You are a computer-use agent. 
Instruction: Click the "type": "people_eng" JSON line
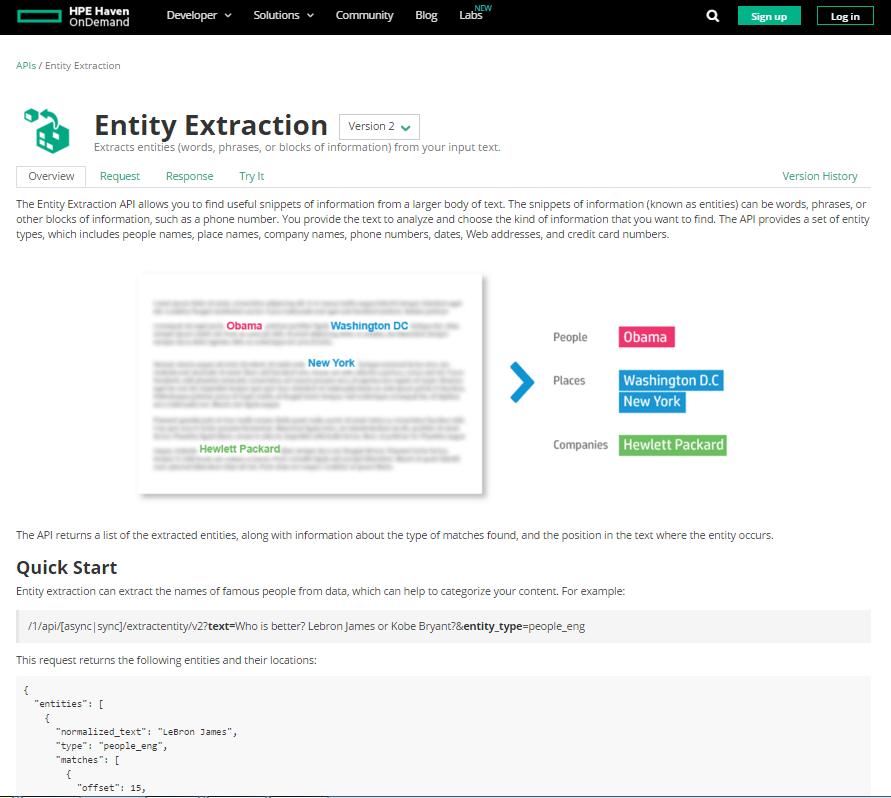pyautogui.click(x=111, y=746)
